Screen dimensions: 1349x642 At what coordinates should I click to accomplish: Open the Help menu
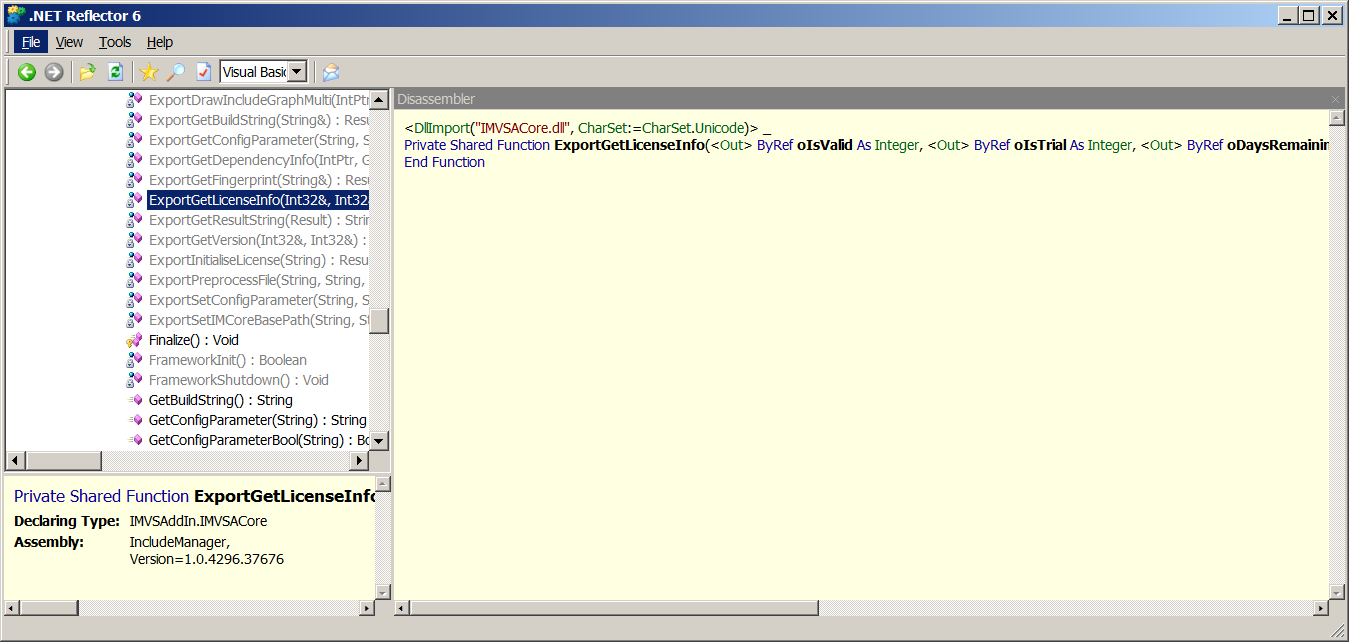[160, 42]
